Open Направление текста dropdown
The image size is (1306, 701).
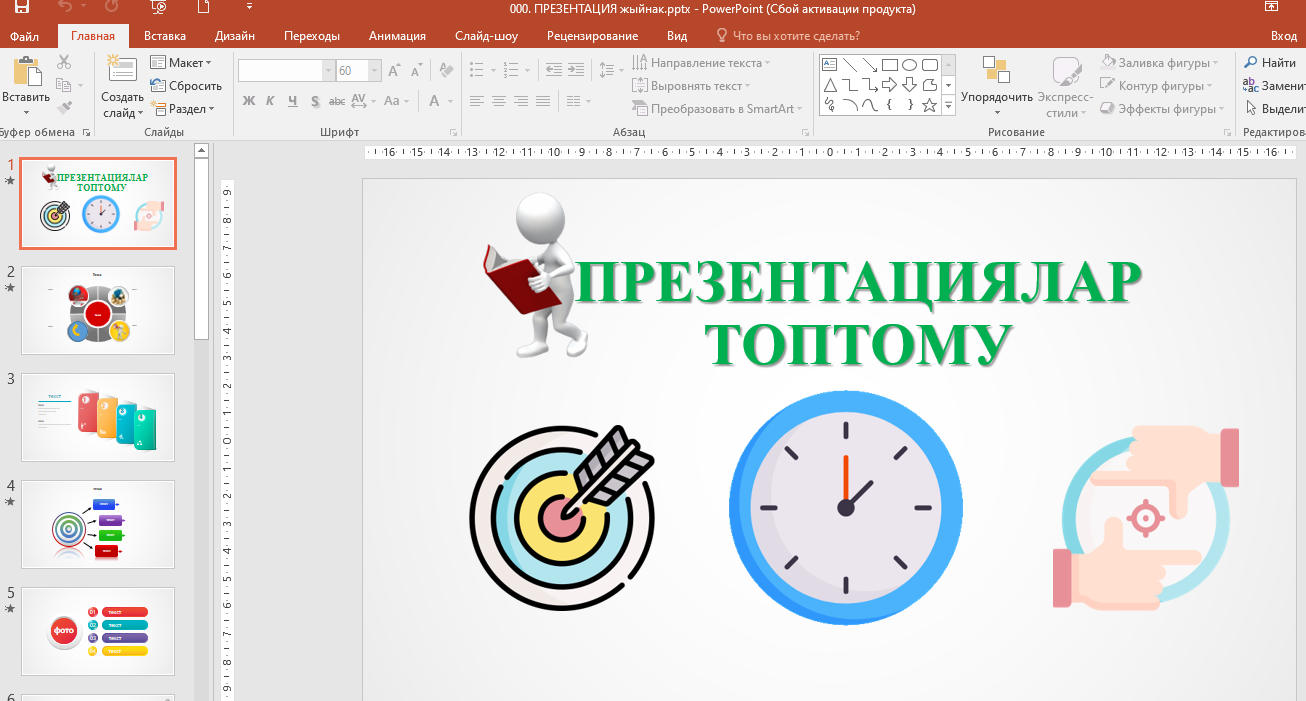pyautogui.click(x=701, y=63)
